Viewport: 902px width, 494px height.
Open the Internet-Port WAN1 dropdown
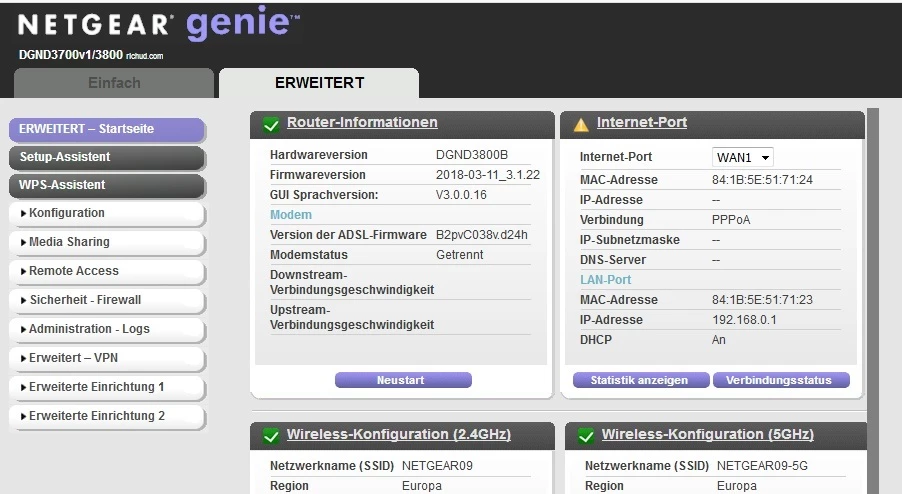click(x=743, y=157)
